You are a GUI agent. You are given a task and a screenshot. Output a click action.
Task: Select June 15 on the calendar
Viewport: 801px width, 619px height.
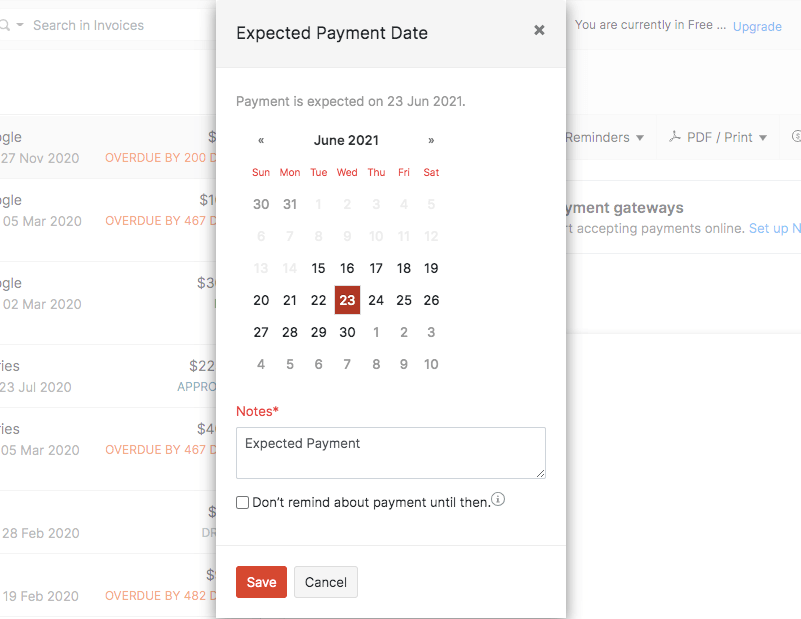(x=318, y=268)
